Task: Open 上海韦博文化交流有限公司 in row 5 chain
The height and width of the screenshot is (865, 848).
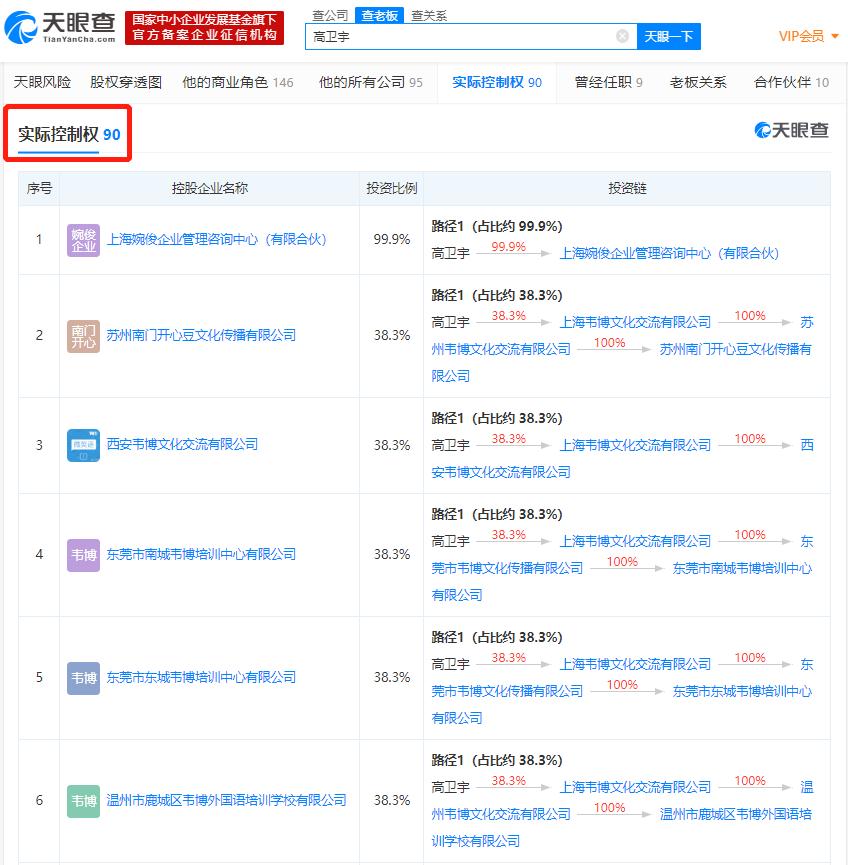Action: 635,665
